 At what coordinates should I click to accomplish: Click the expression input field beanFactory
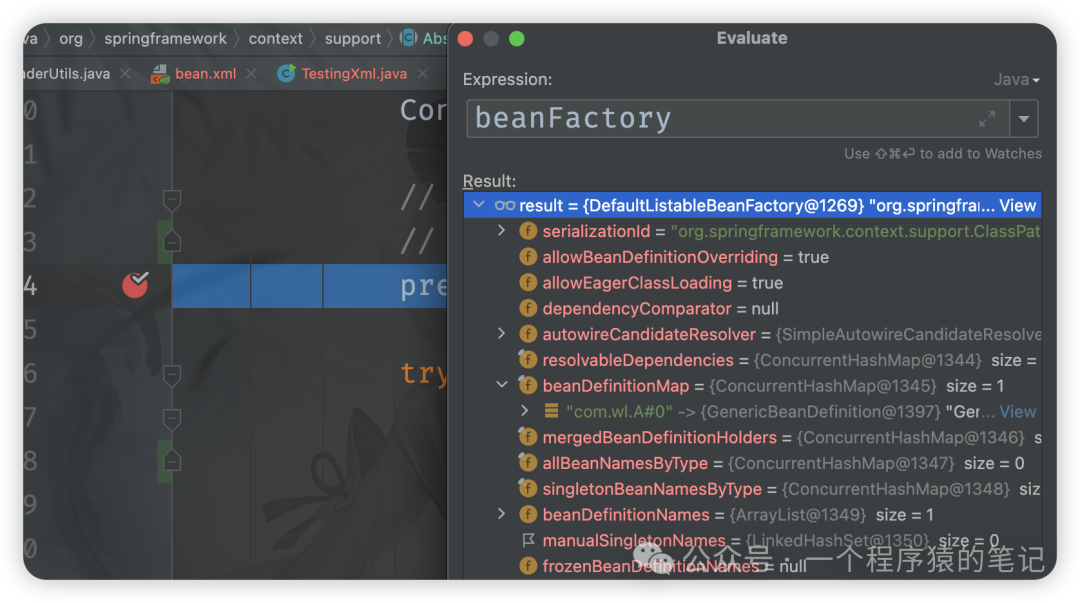pos(738,119)
